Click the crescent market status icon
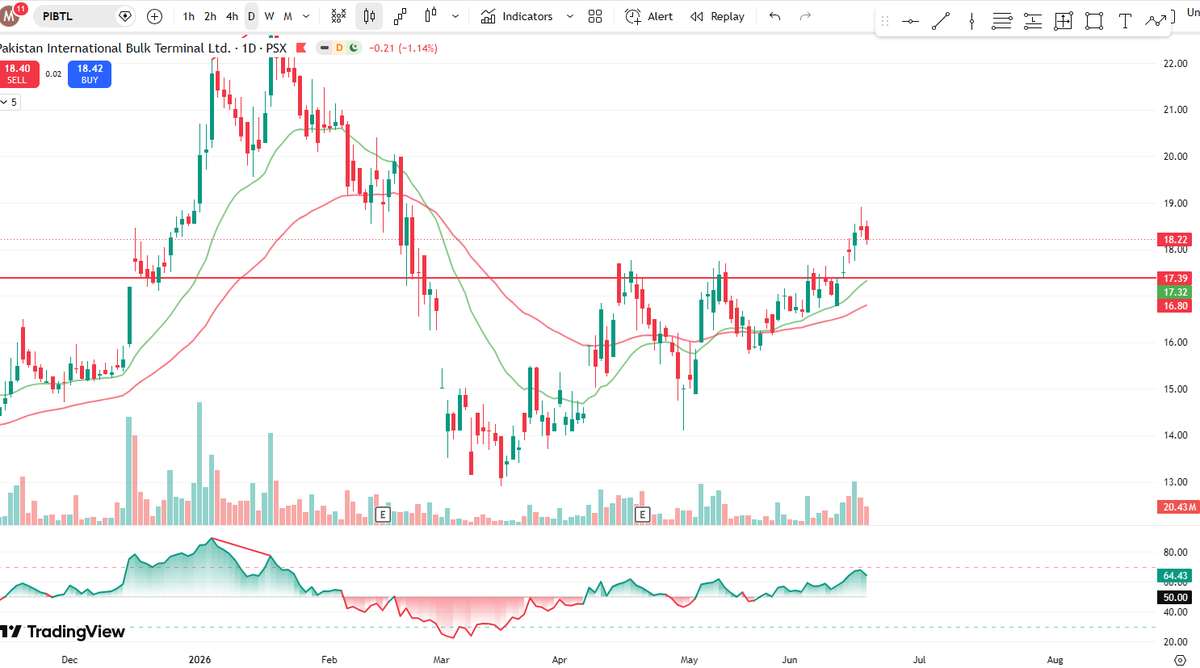This screenshot has width=1200, height=668. pos(353,47)
